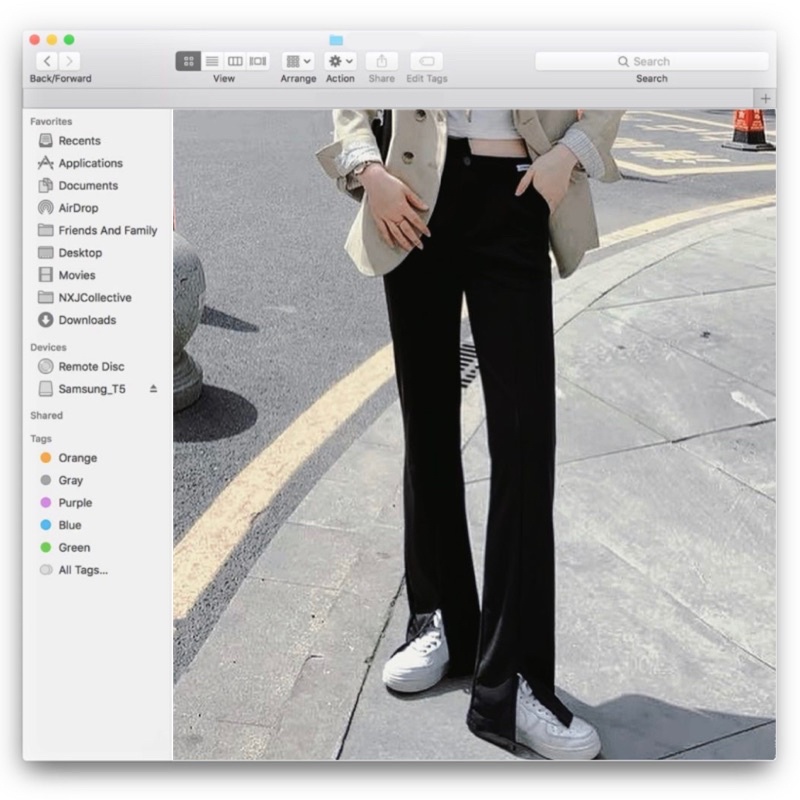
Task: Switch to gallery view mode
Action: click(258, 61)
